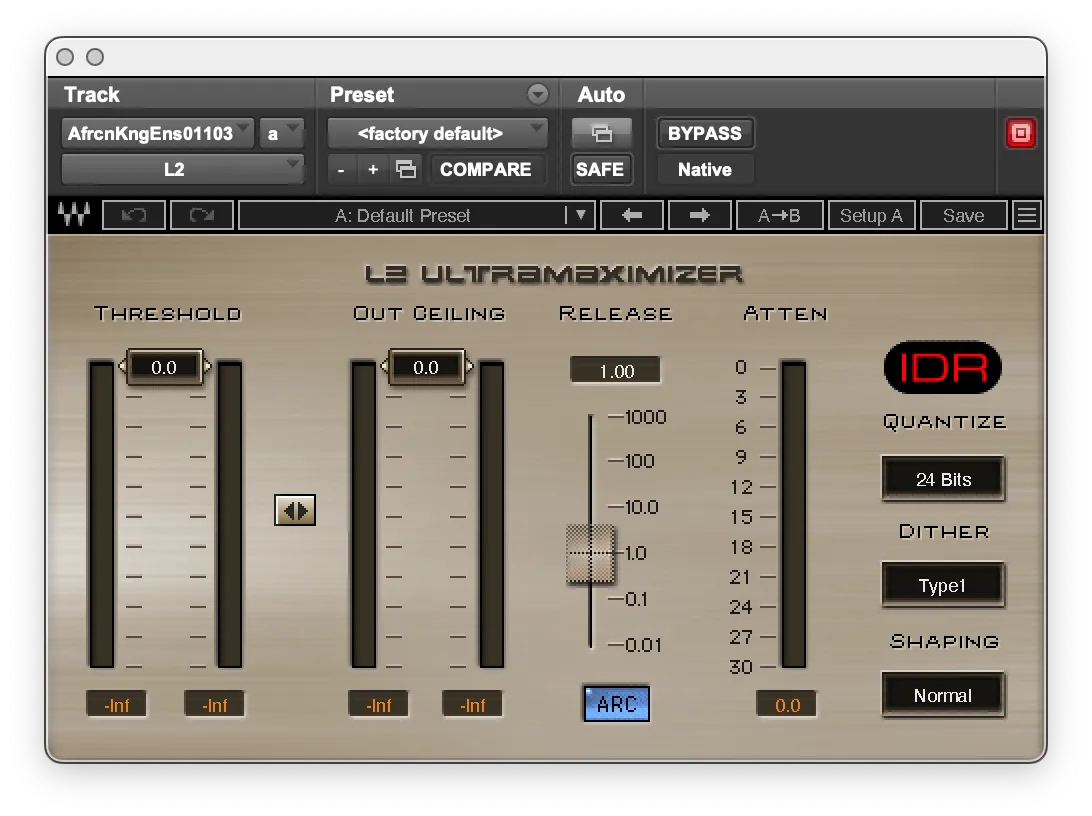Viewport: 1092px width, 816px height.
Task: Click the Release slider handle
Action: click(x=591, y=555)
